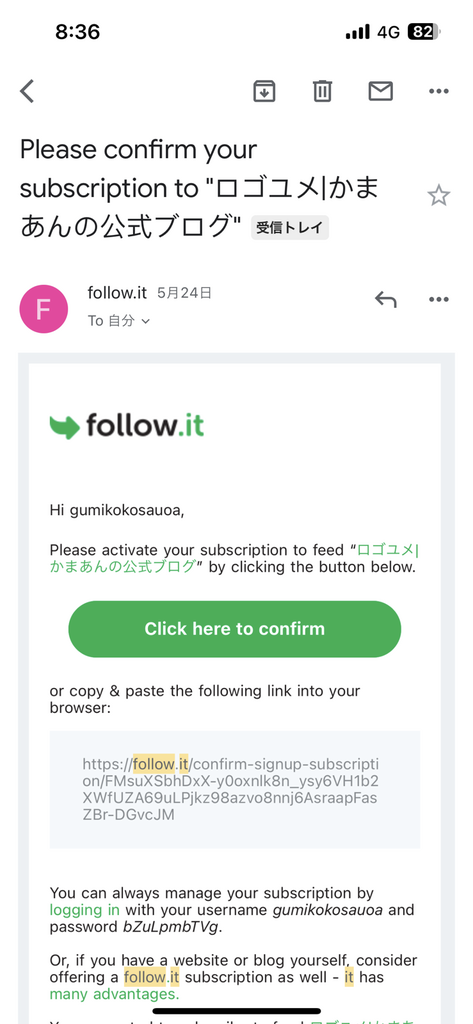This screenshot has height=1024, width=473.
Task: Archive this email
Action: (264, 91)
